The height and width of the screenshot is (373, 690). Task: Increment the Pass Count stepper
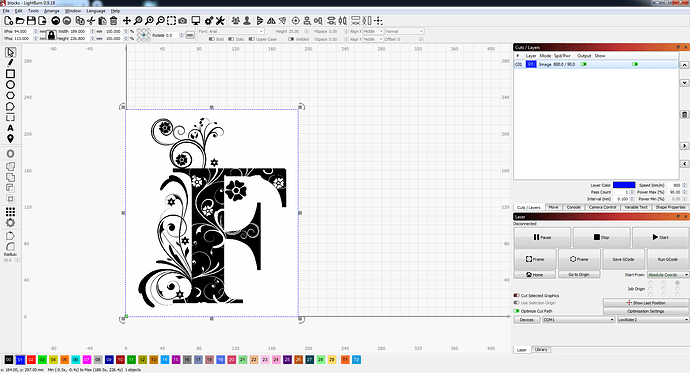click(632, 191)
